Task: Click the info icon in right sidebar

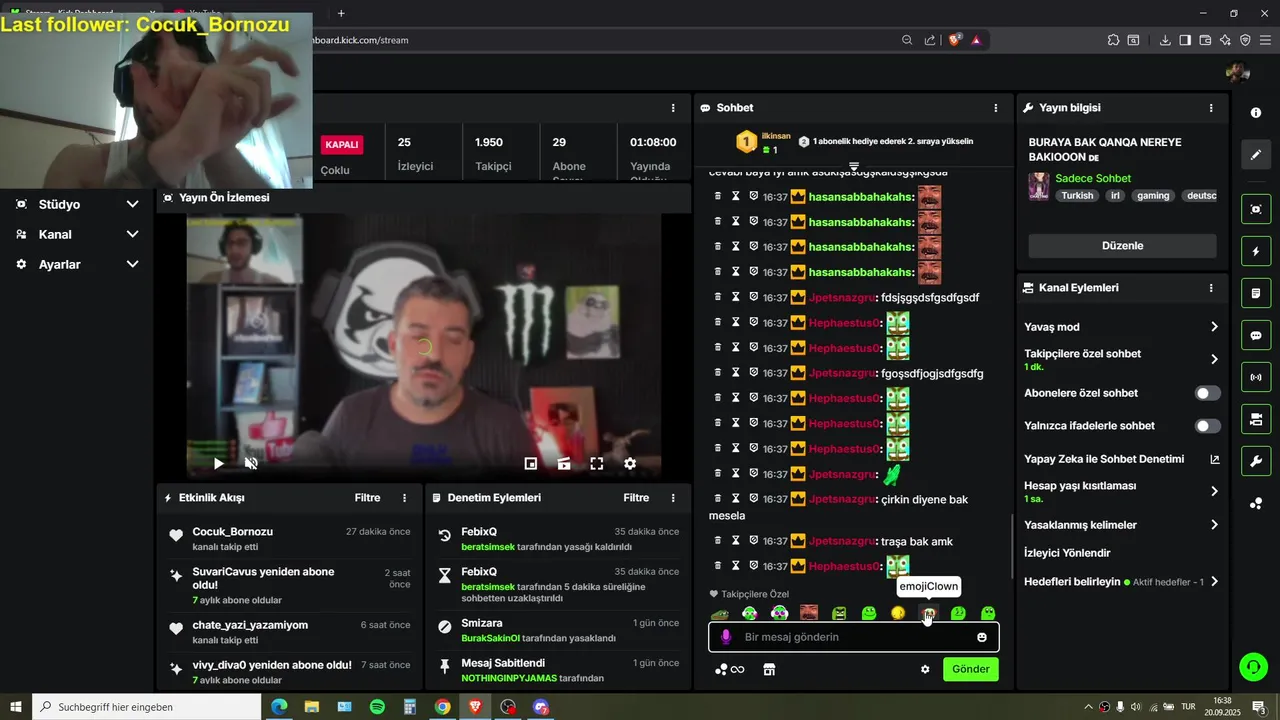Action: 1256,113
